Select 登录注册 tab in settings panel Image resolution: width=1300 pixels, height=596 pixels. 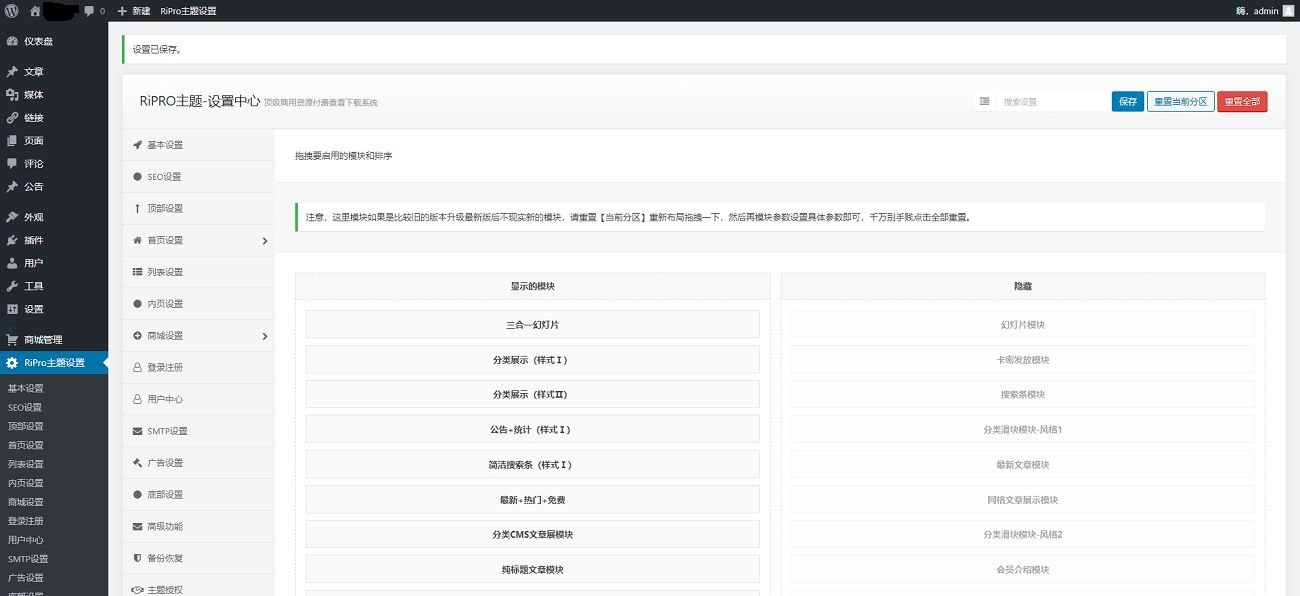tap(198, 367)
